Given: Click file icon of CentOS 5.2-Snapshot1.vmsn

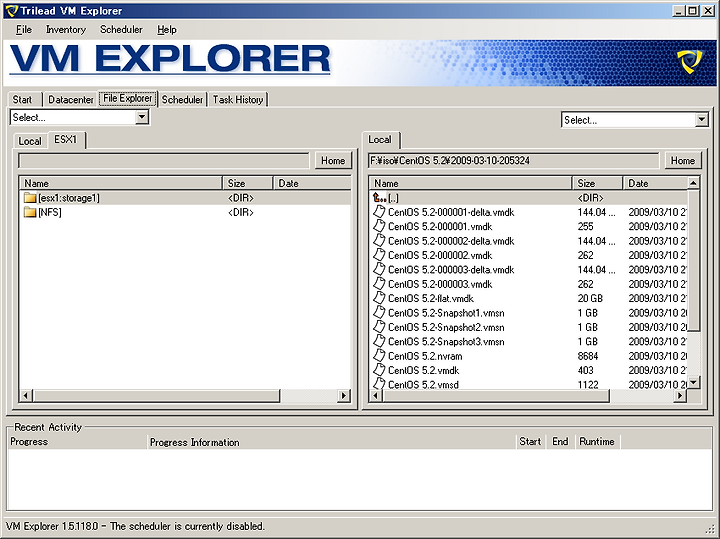Looking at the screenshot, I should (x=379, y=312).
